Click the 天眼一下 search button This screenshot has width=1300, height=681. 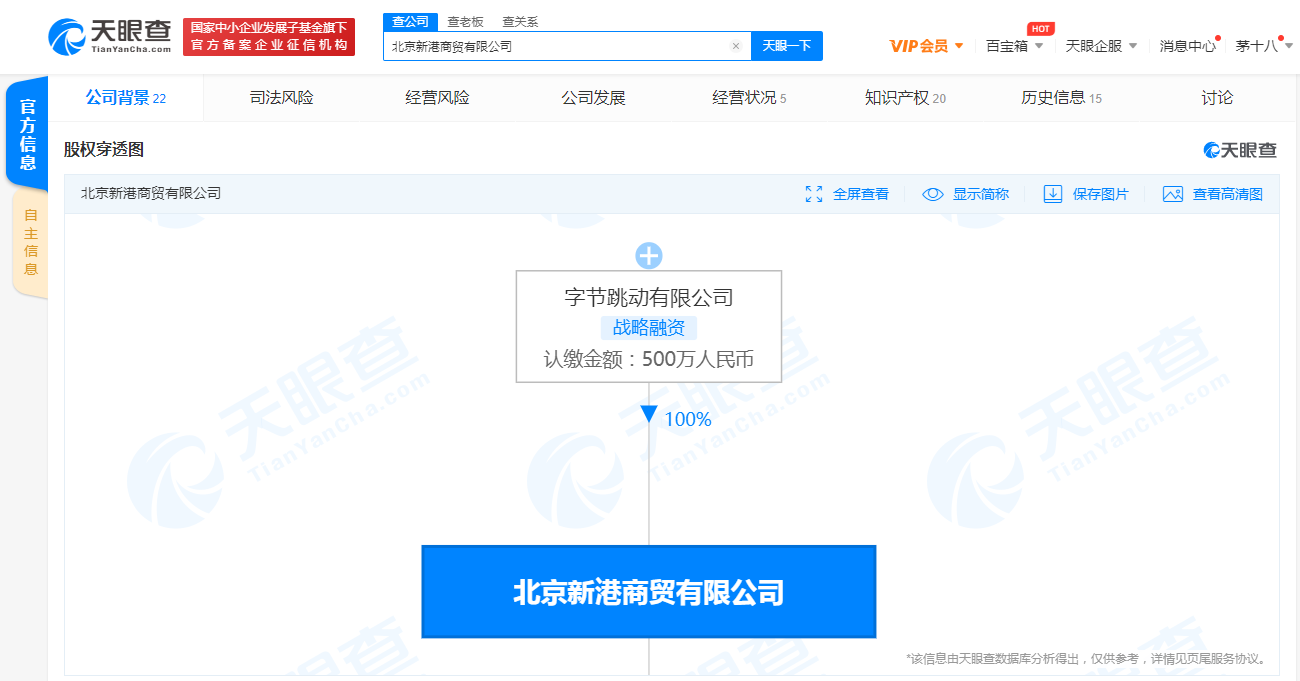tap(786, 46)
